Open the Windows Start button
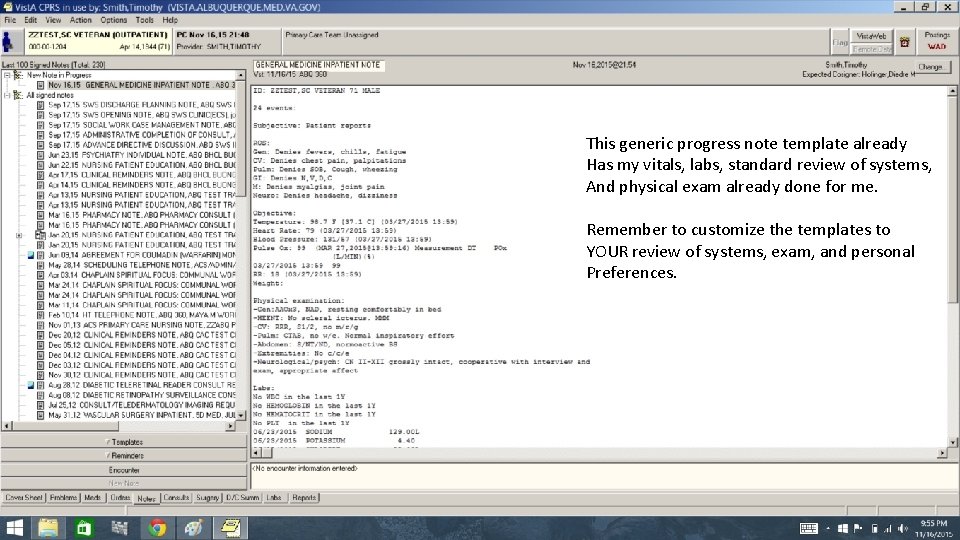960x540 pixels. (x=13, y=528)
